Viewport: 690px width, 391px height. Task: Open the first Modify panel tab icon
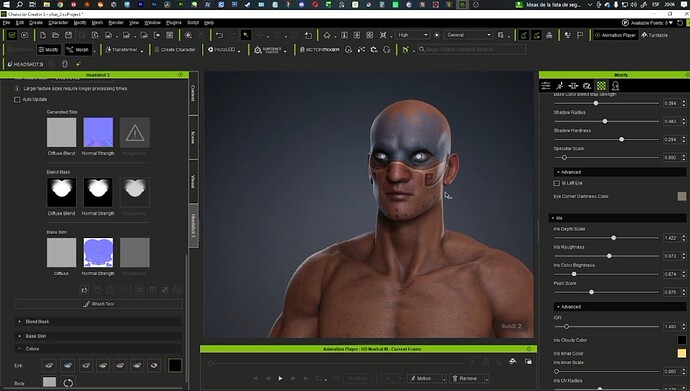[x=546, y=86]
